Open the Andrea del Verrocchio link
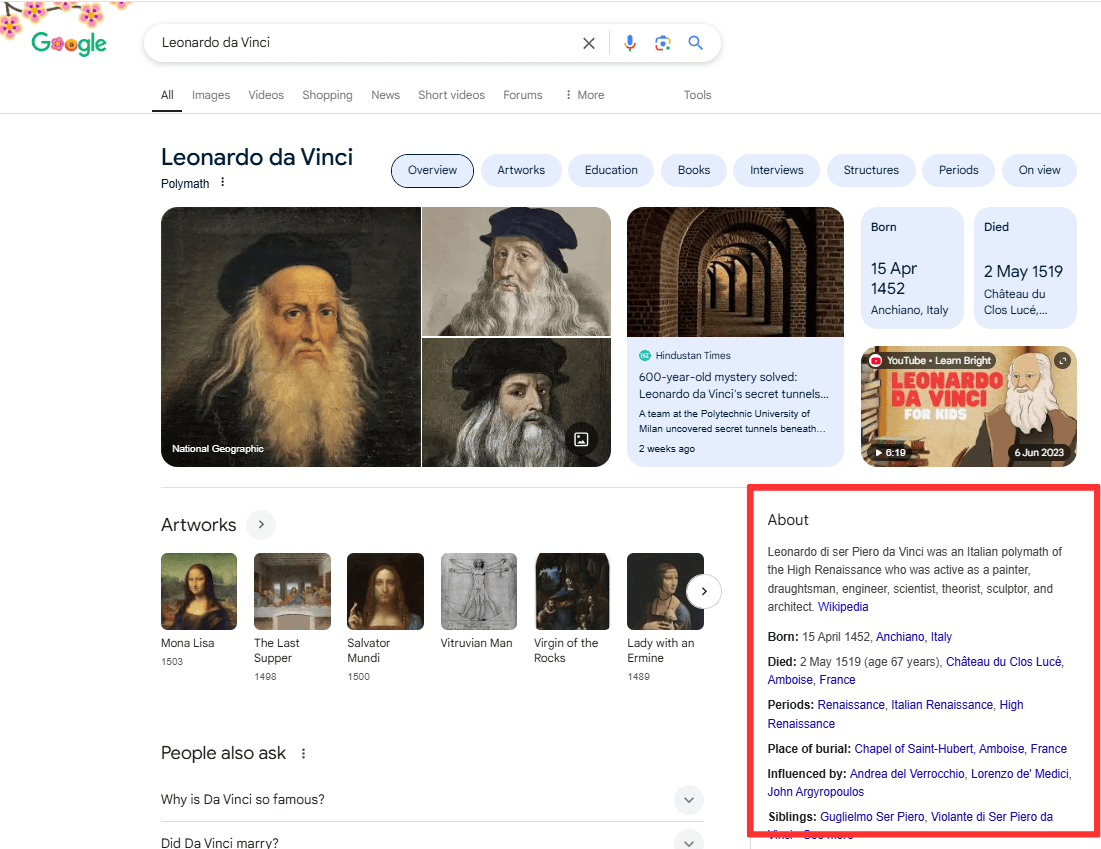This screenshot has width=1101, height=849. 907,774
